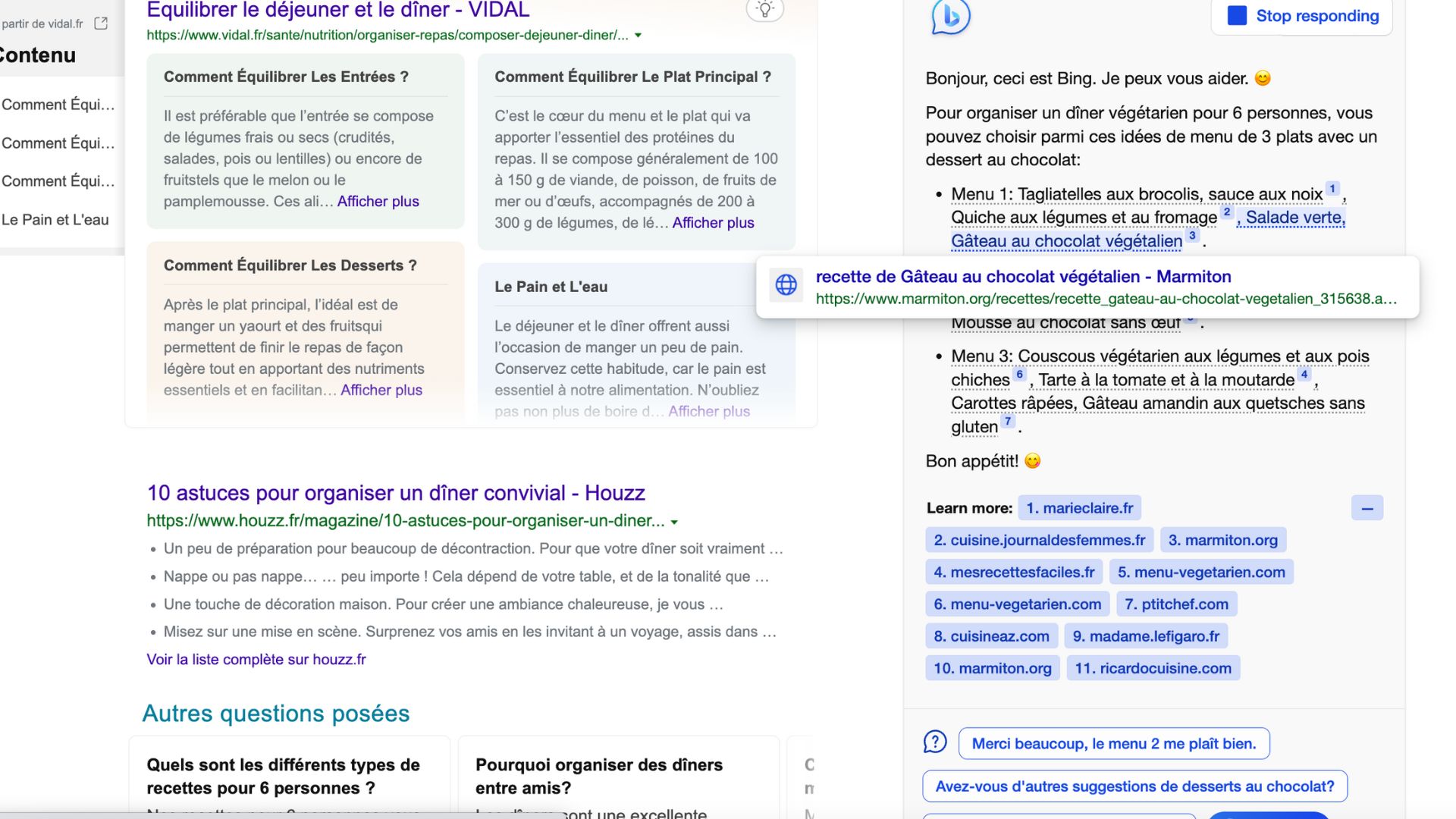The height and width of the screenshot is (819, 1456).
Task: Open Marmiton Gâteau au chocolat végétalien tooltip link
Action: (x=1023, y=277)
